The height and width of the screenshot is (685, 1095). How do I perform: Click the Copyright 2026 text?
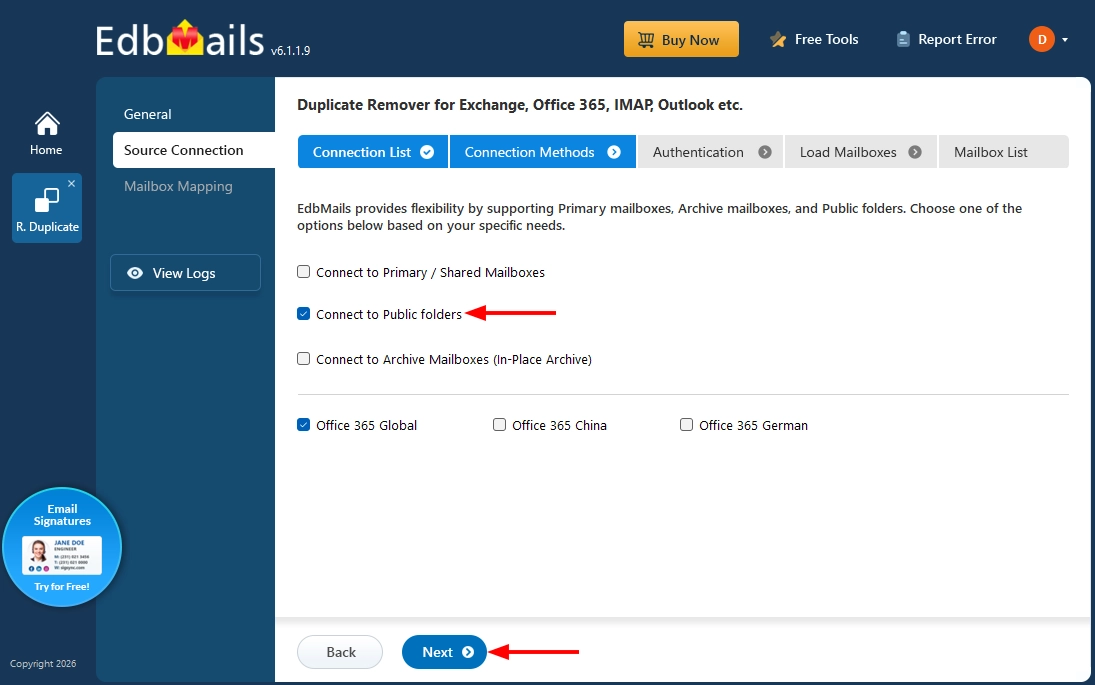click(43, 663)
